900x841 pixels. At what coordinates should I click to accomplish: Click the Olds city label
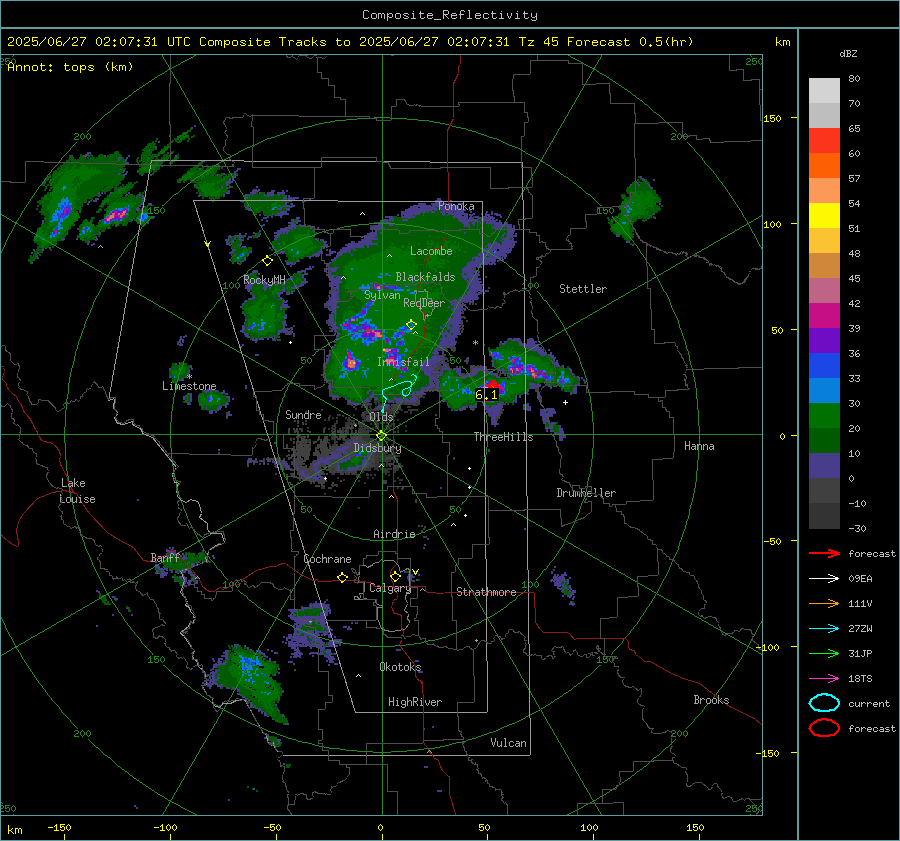(381, 417)
